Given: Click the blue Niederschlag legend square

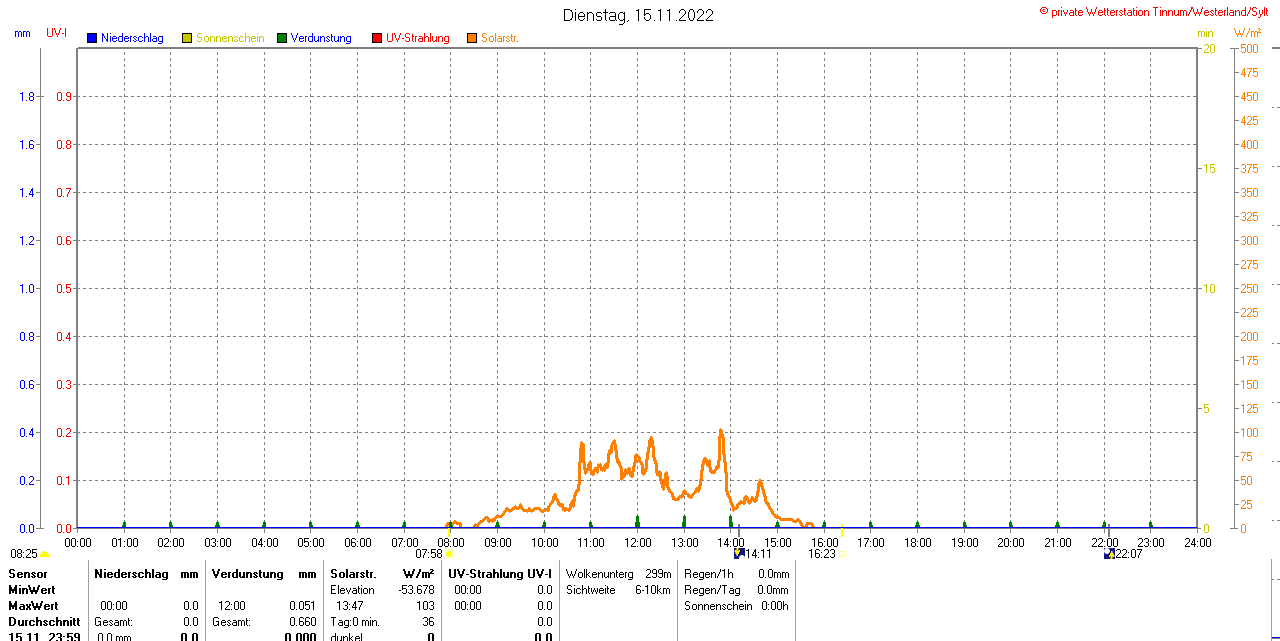Looking at the screenshot, I should tap(92, 38).
